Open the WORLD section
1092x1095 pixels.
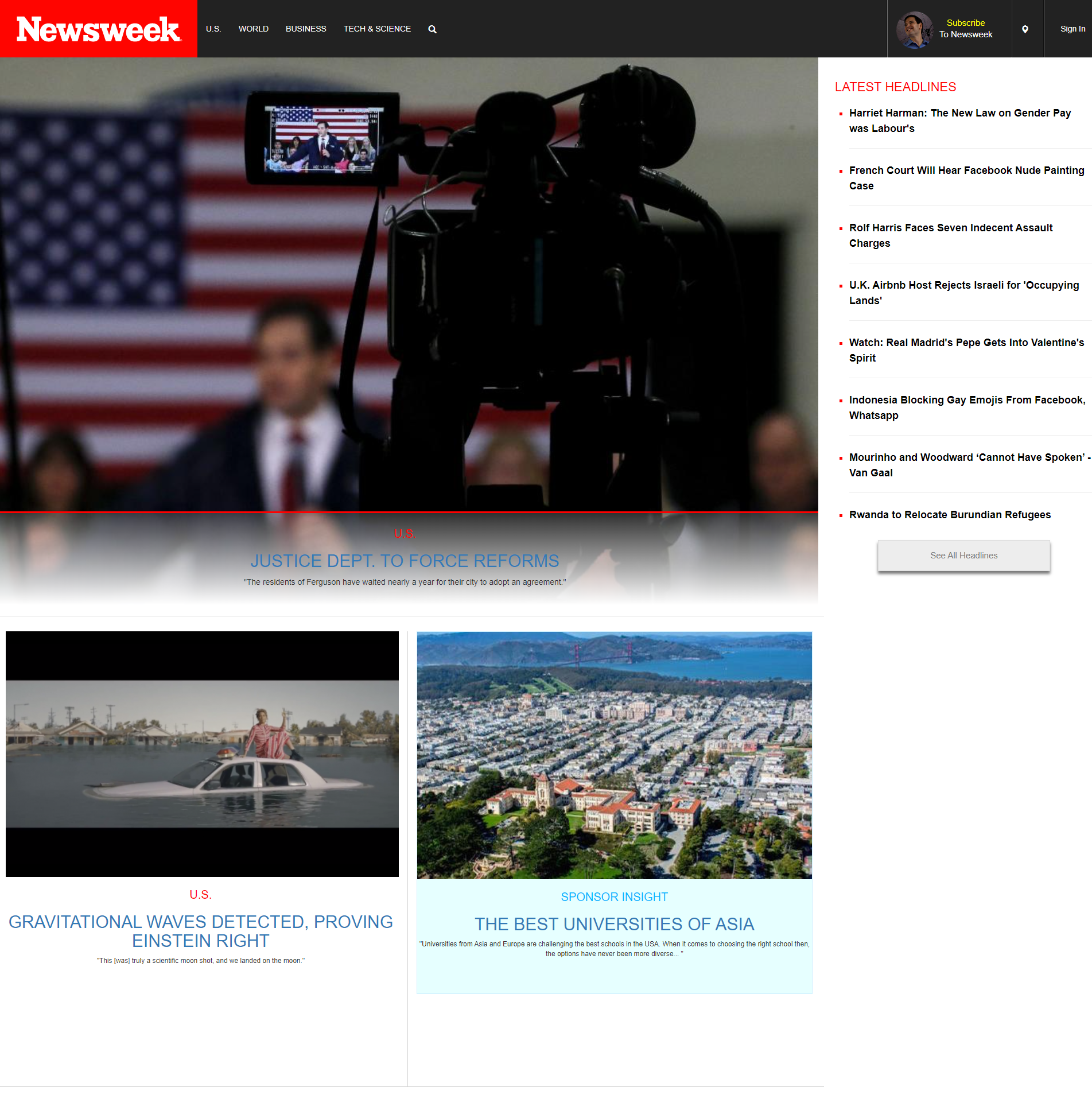[253, 29]
